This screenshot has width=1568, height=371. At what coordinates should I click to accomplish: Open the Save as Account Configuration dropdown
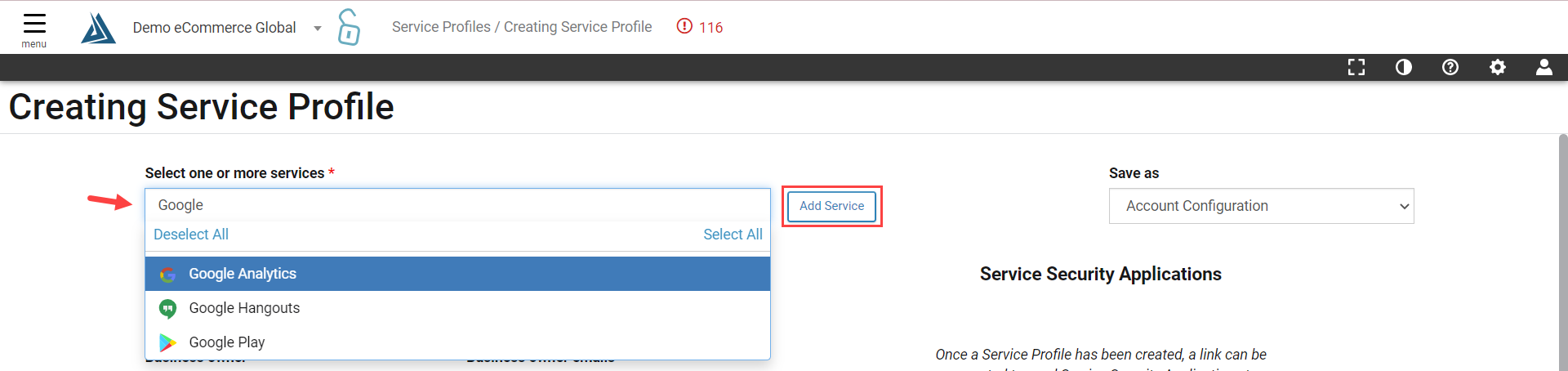click(x=1261, y=206)
